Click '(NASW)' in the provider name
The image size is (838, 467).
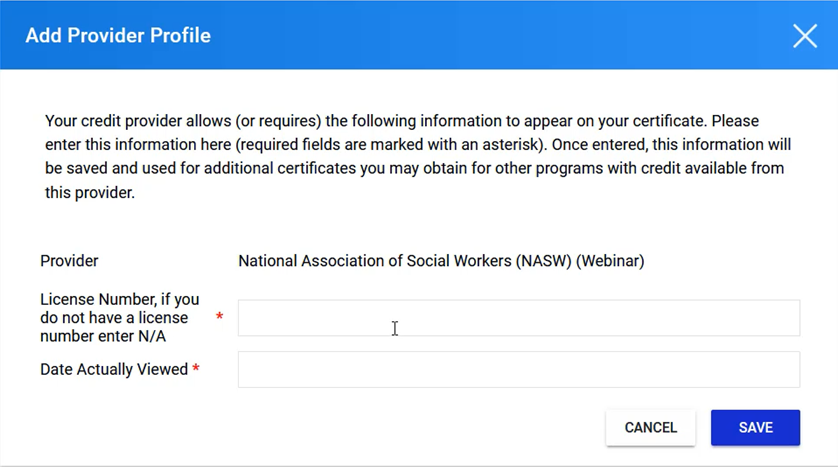[x=544, y=261]
